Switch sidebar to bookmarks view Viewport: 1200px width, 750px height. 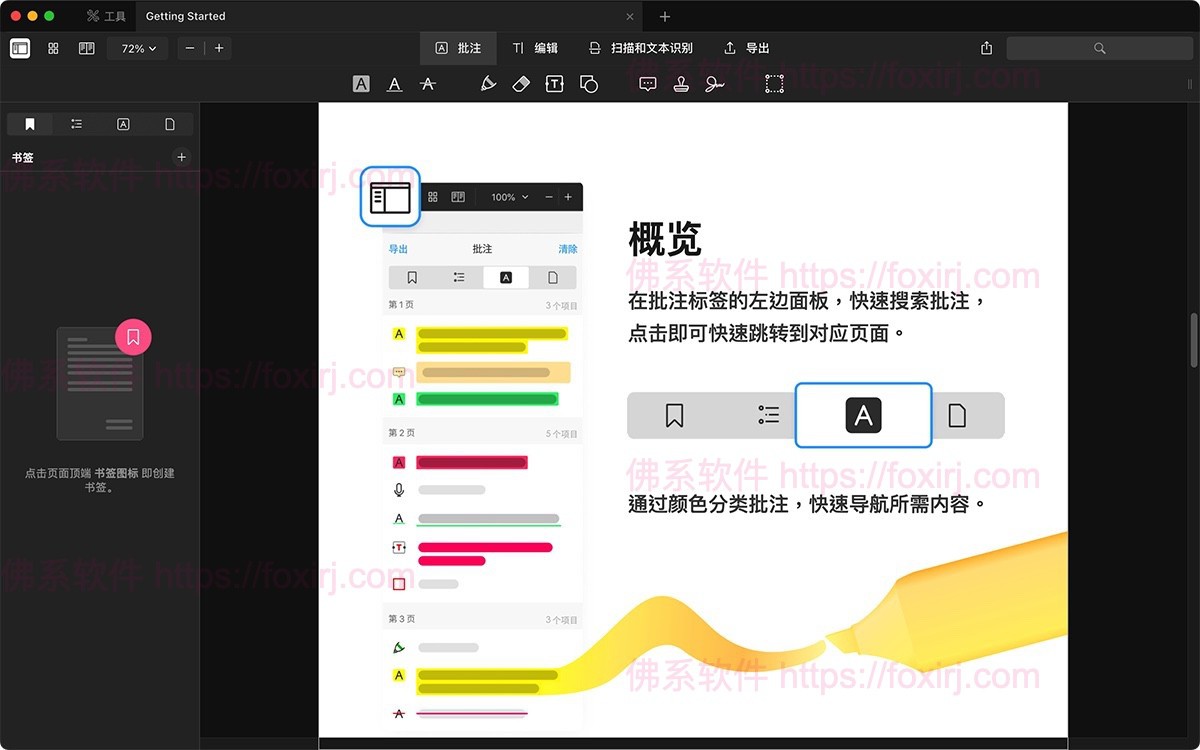tap(29, 123)
